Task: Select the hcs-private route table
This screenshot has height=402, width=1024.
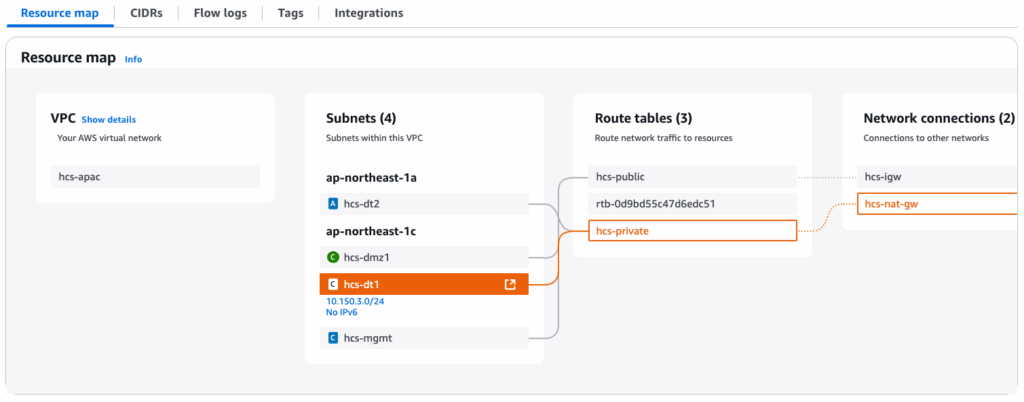Action: pos(691,231)
